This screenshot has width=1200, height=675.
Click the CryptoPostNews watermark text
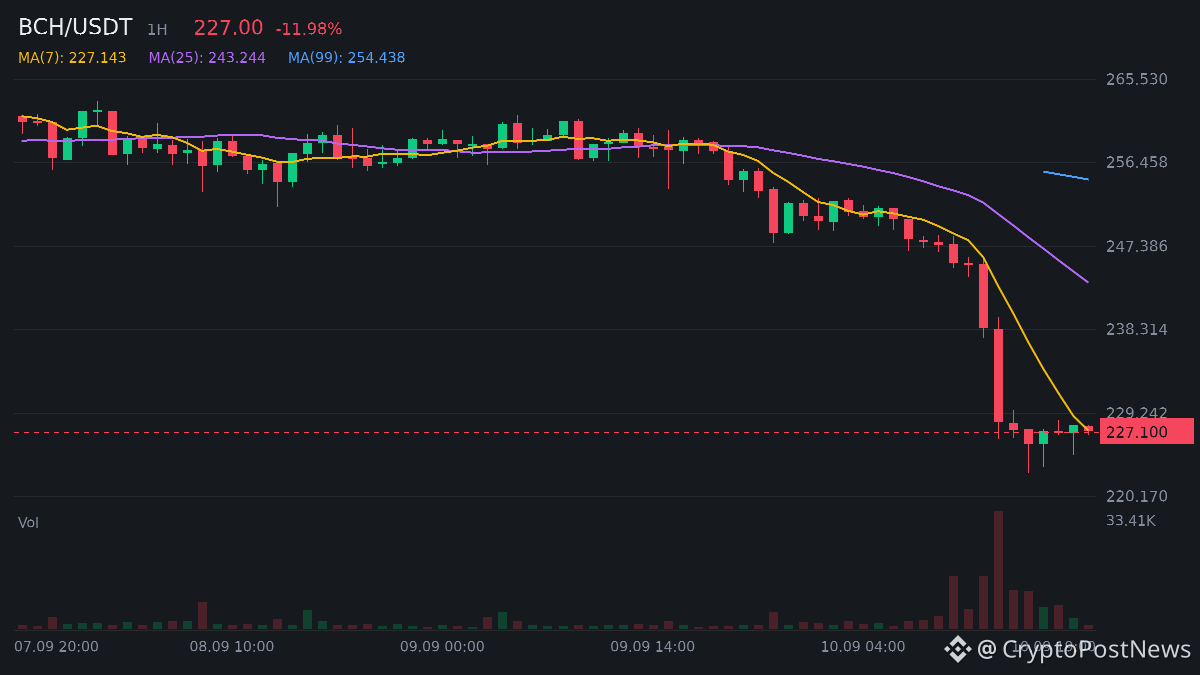pos(1085,649)
